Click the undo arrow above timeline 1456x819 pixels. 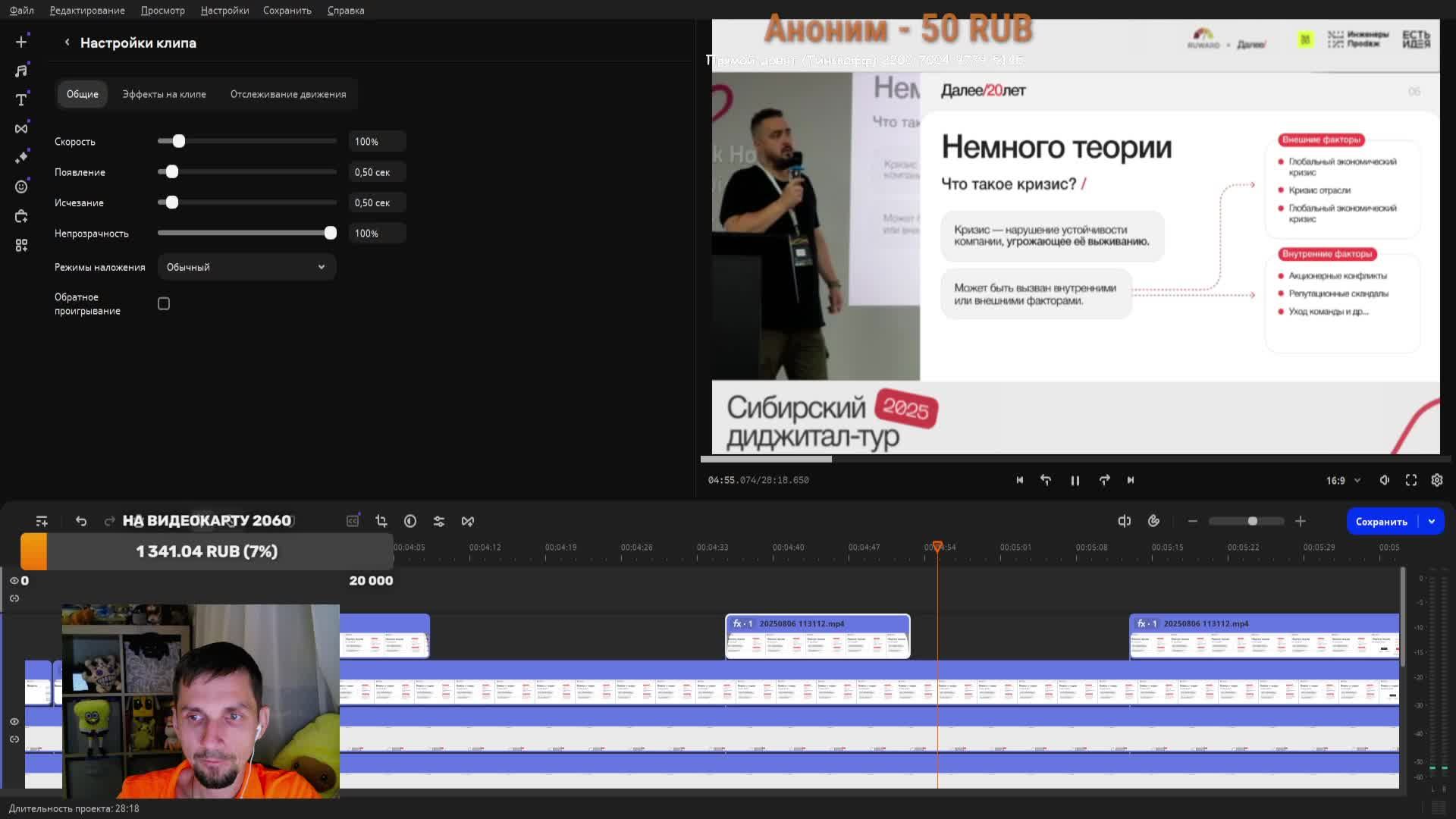(81, 521)
